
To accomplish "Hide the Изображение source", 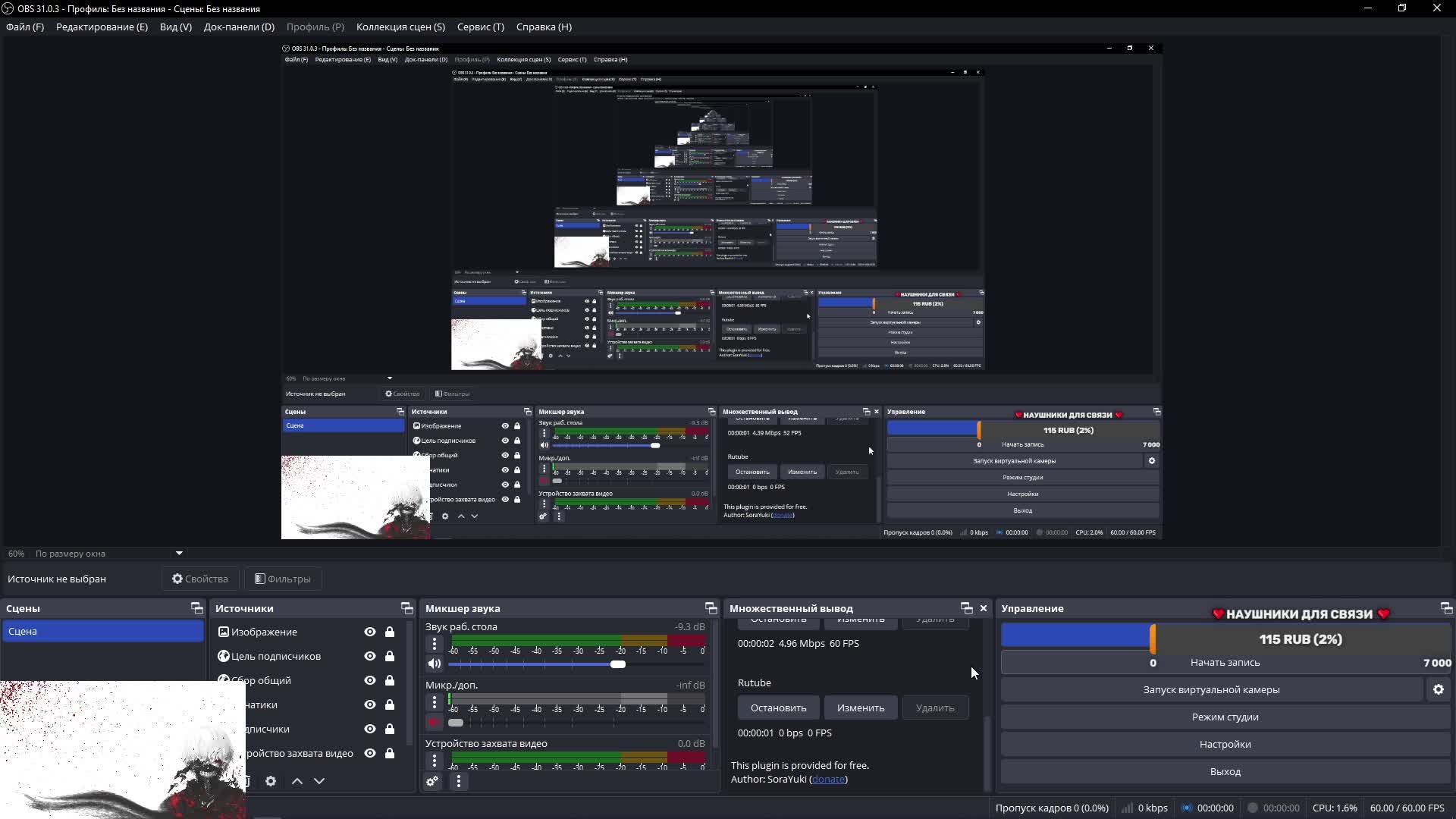I will pyautogui.click(x=370, y=632).
